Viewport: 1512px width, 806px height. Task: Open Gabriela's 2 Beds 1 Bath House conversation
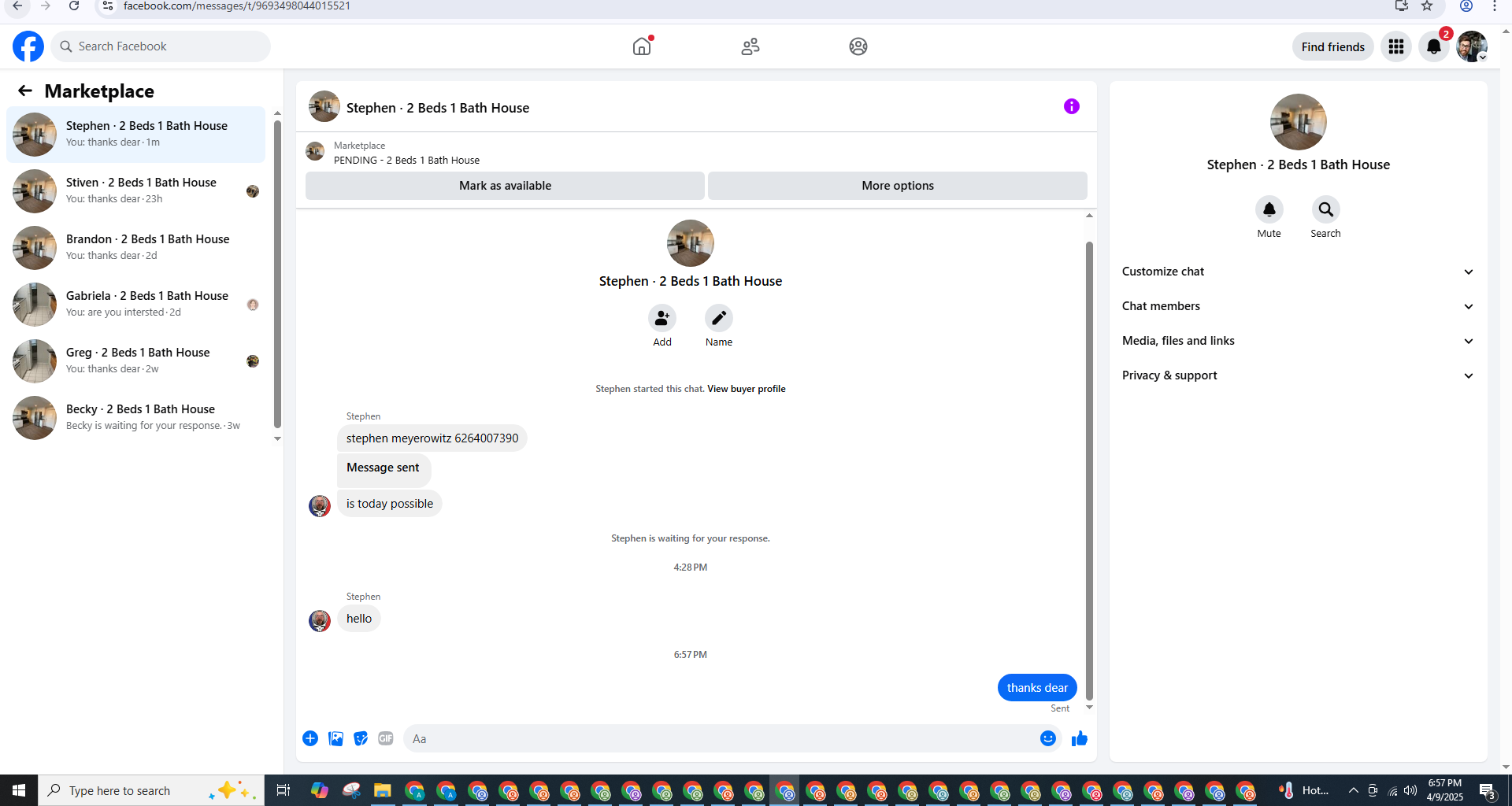pyautogui.click(x=136, y=305)
